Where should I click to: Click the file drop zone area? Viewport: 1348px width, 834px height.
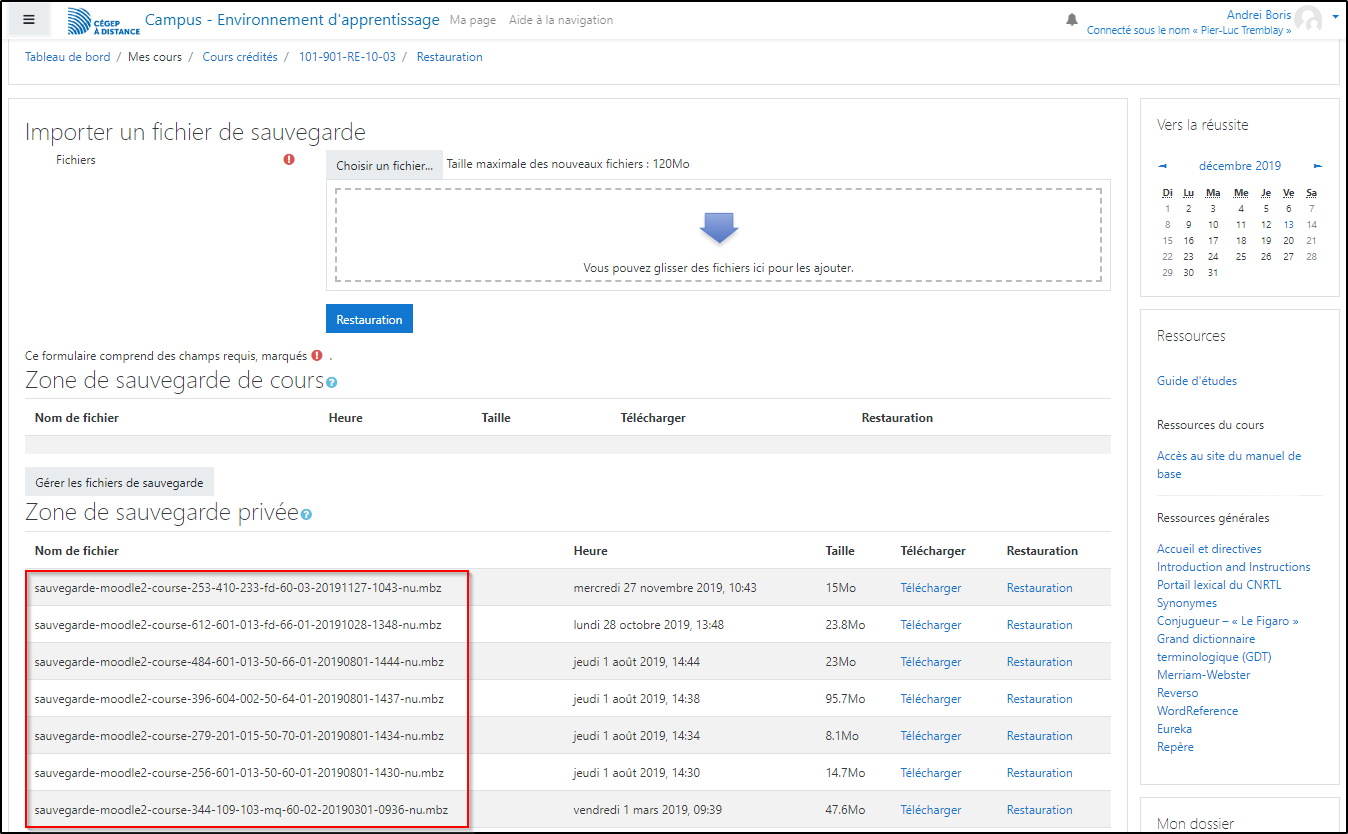[x=718, y=235]
